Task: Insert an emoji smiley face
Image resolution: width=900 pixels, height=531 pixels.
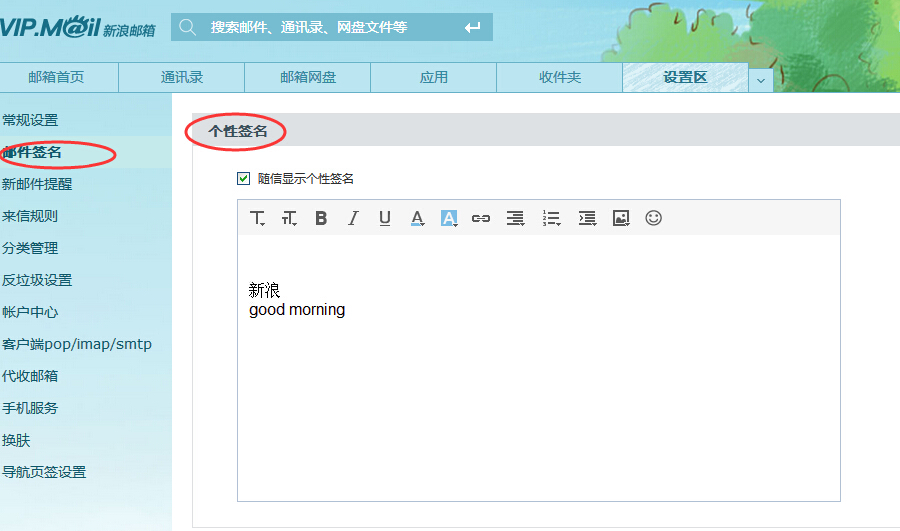Action: click(653, 218)
